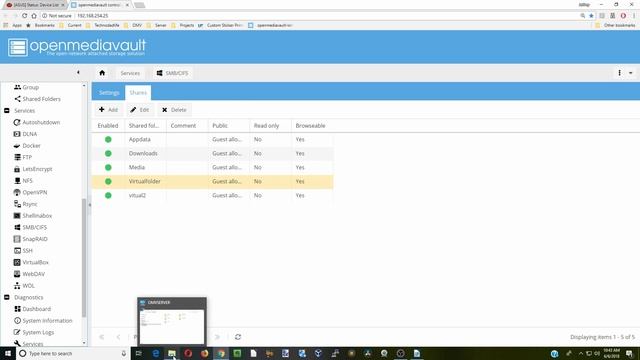
Task: Open the top-right dropdown arrow
Action: (631, 73)
